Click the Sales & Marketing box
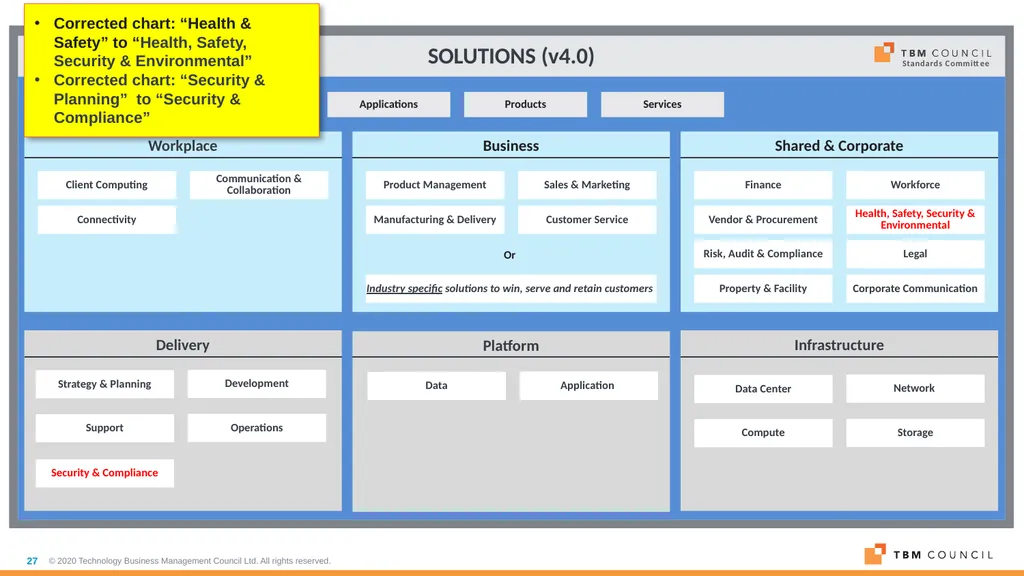 coord(587,185)
